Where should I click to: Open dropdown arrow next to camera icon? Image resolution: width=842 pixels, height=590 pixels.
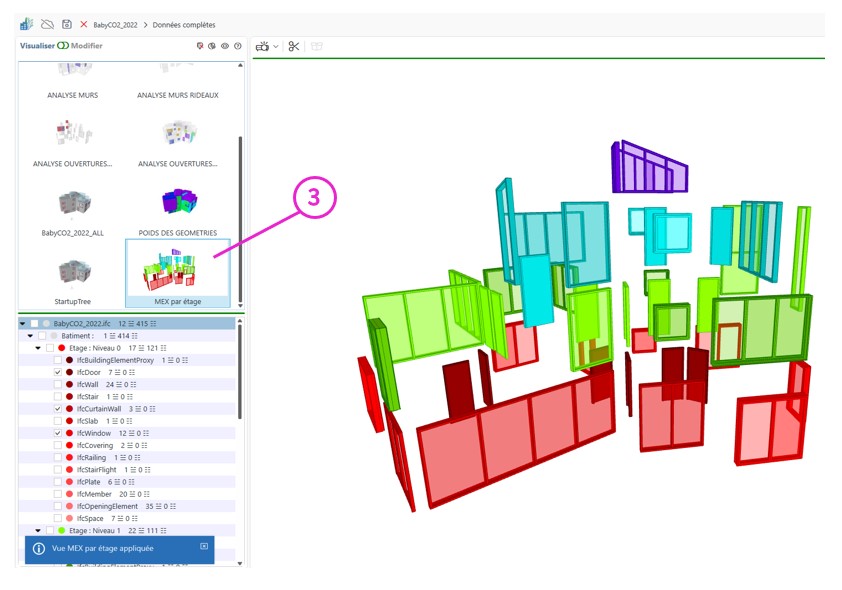coord(276,46)
